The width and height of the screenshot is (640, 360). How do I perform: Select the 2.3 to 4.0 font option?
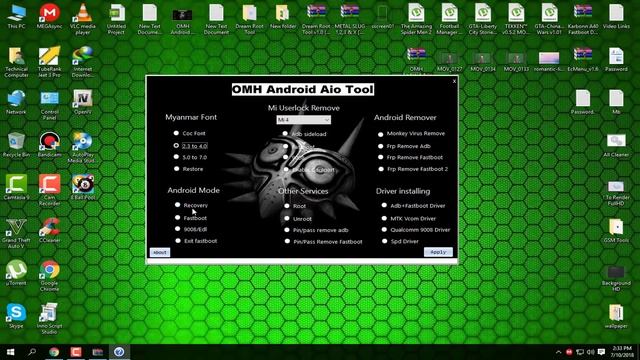(176, 145)
